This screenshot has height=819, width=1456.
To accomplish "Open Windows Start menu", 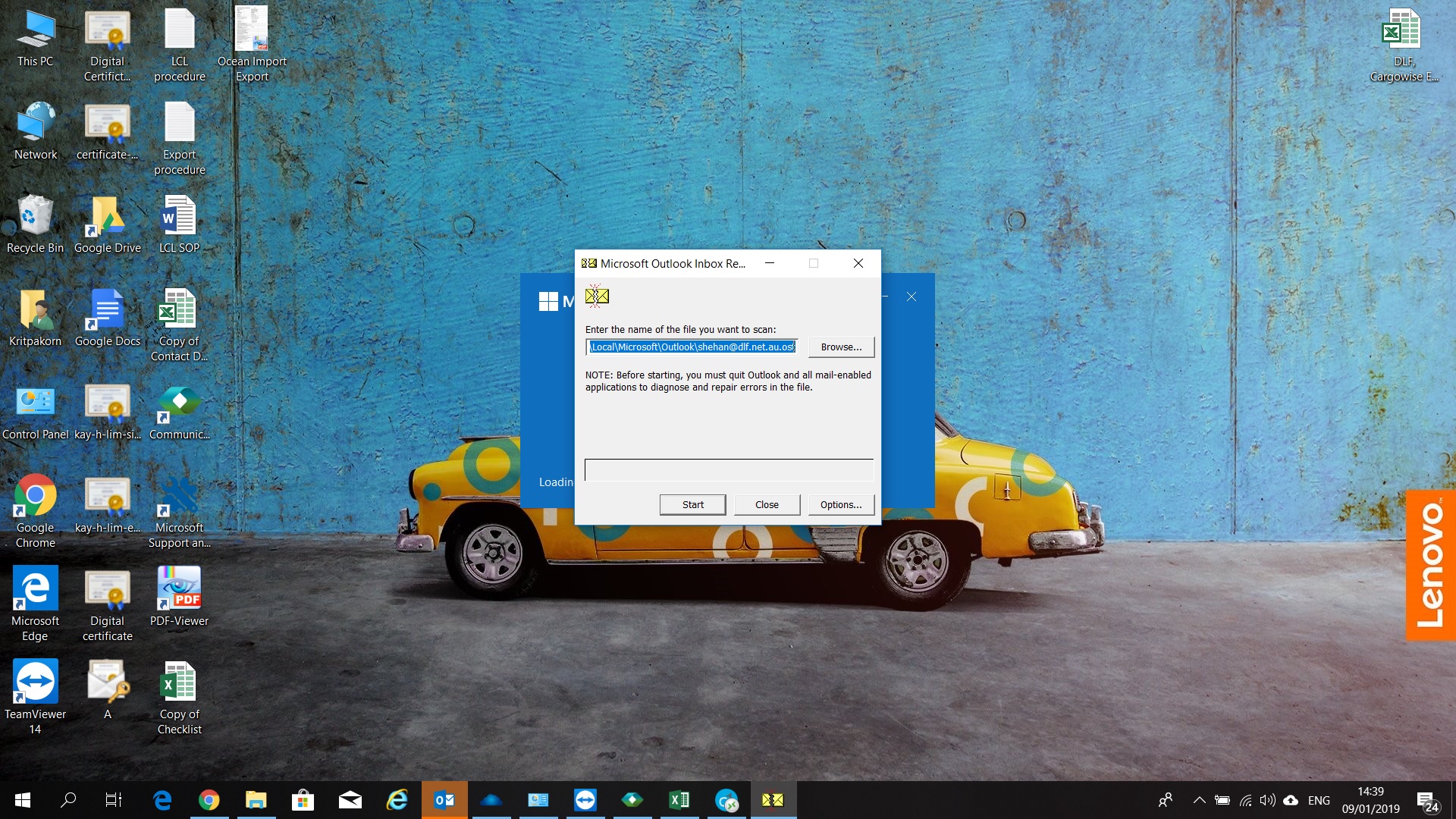I will [x=23, y=800].
